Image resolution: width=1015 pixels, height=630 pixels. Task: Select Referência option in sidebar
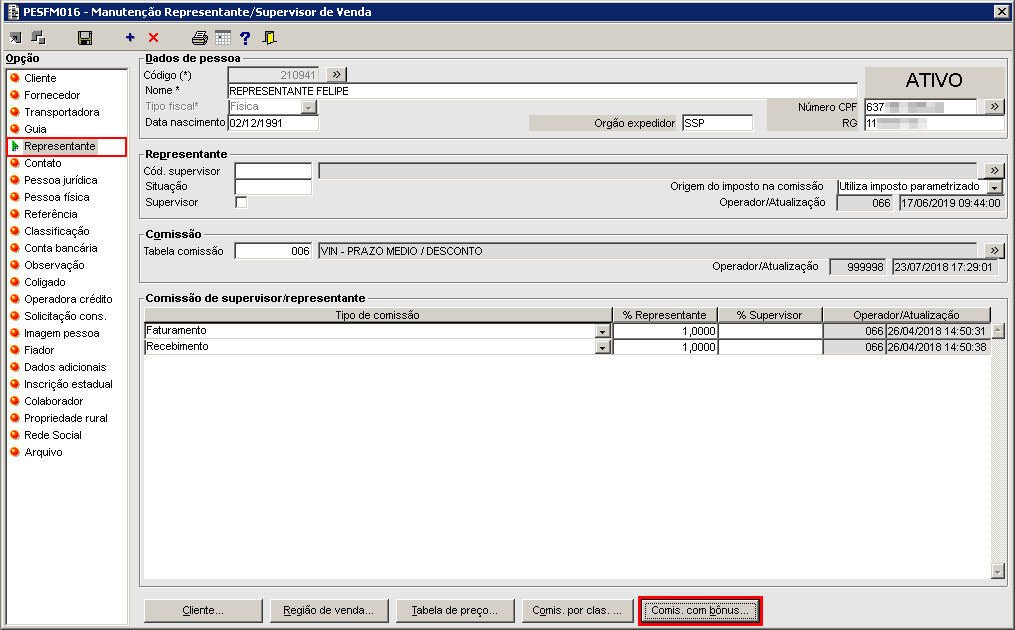click(50, 214)
